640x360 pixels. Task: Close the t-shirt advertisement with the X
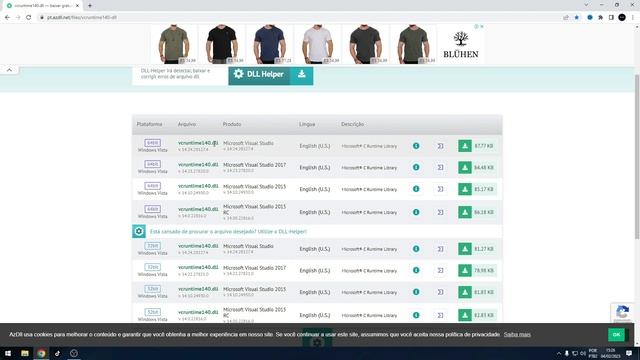point(482,27)
